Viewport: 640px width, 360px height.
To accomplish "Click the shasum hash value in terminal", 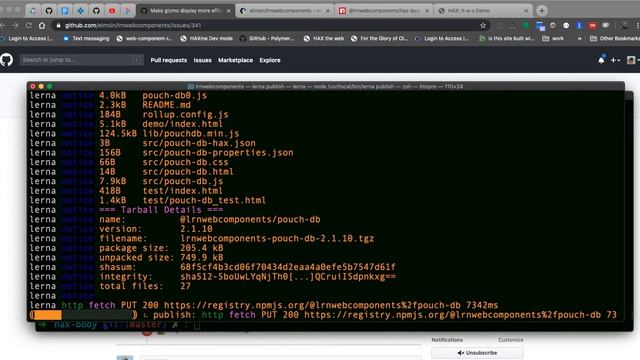I will (x=288, y=267).
